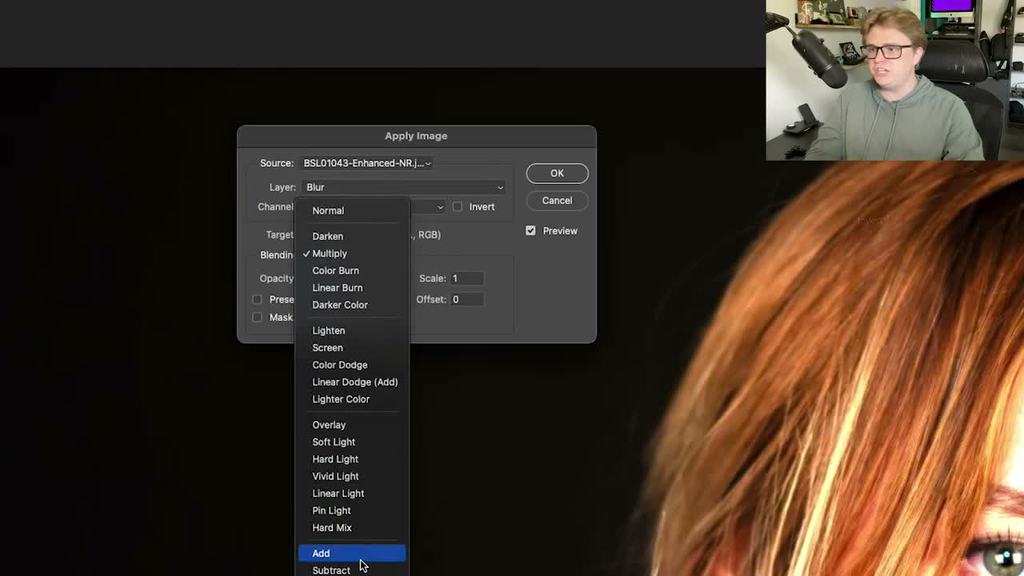Confirm Apply Image with OK
The height and width of the screenshot is (576, 1024).
557,173
